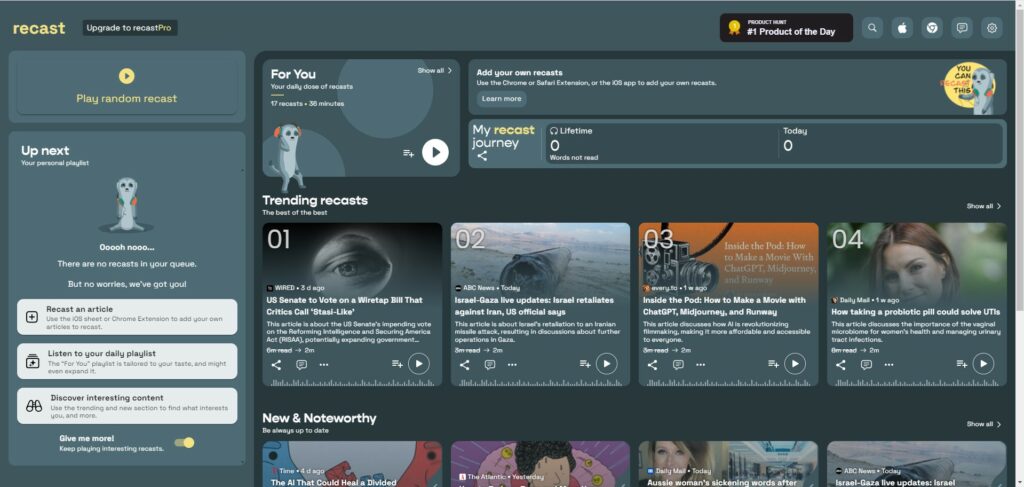Click Listen to your daily playlist card
Screen dimensions: 1024x487
click(127, 361)
